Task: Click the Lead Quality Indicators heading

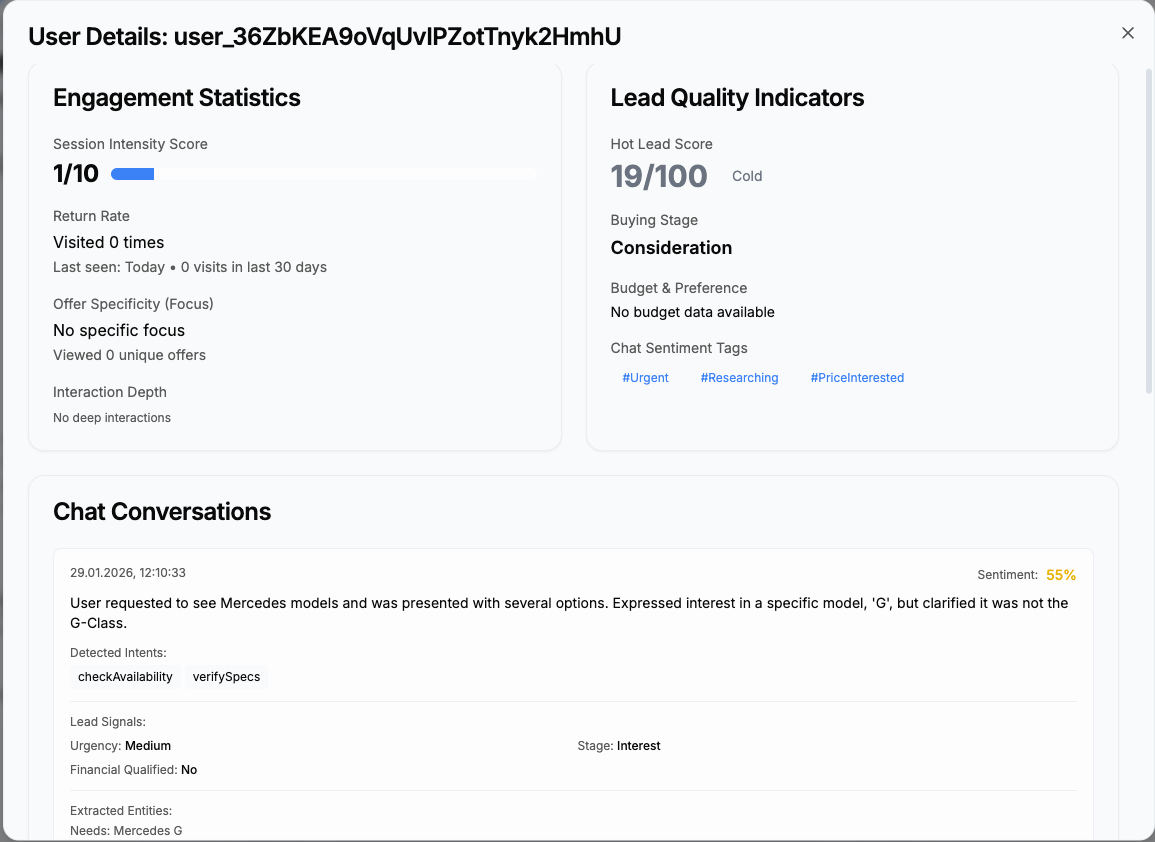Action: [737, 97]
